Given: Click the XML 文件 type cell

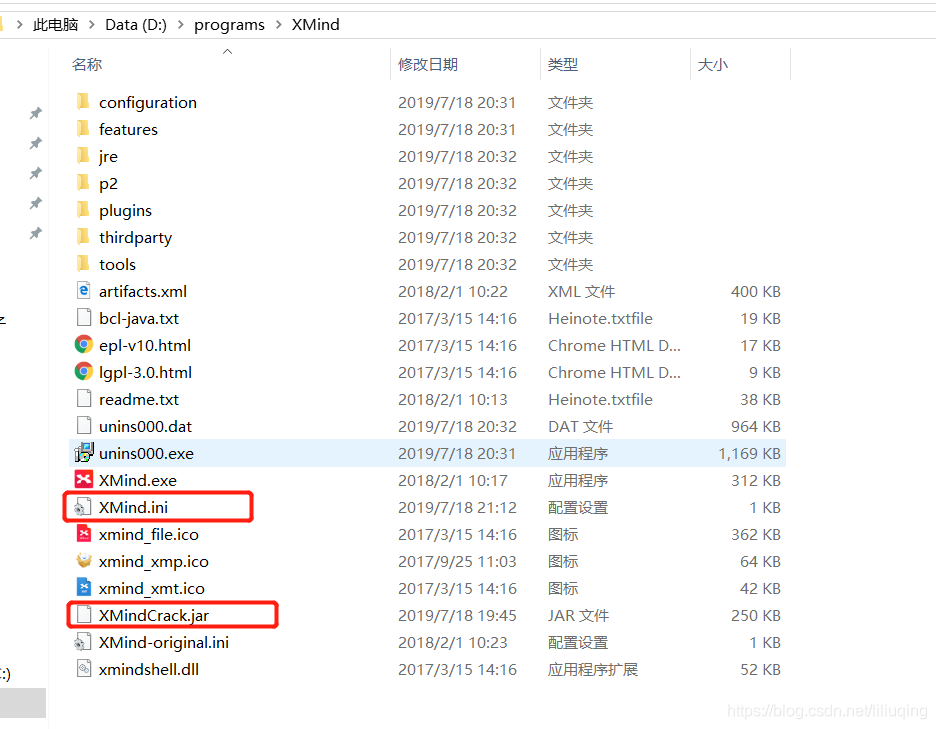Looking at the screenshot, I should coord(581,291).
